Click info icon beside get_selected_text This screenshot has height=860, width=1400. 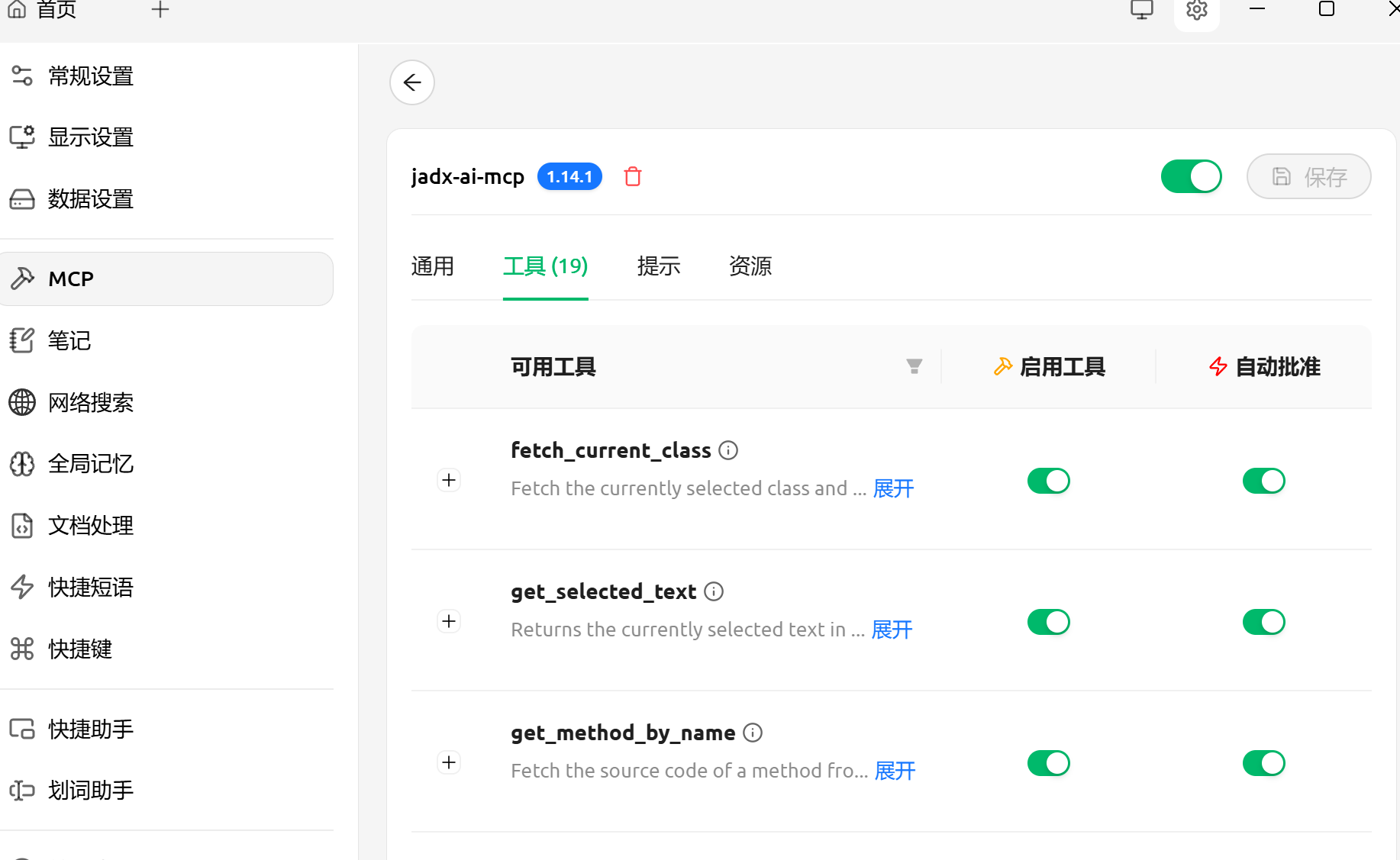714,592
